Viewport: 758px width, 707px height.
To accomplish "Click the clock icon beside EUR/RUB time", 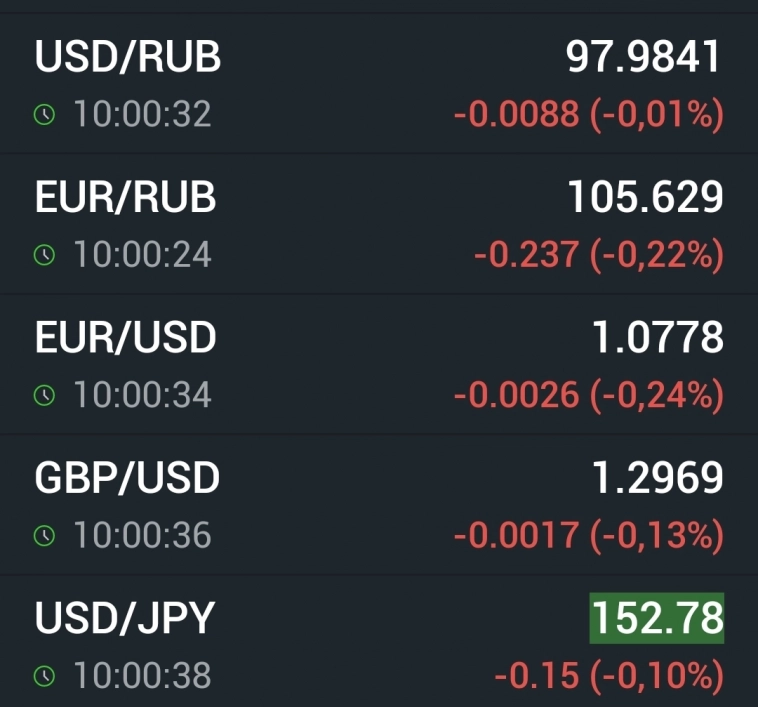I will point(44,255).
